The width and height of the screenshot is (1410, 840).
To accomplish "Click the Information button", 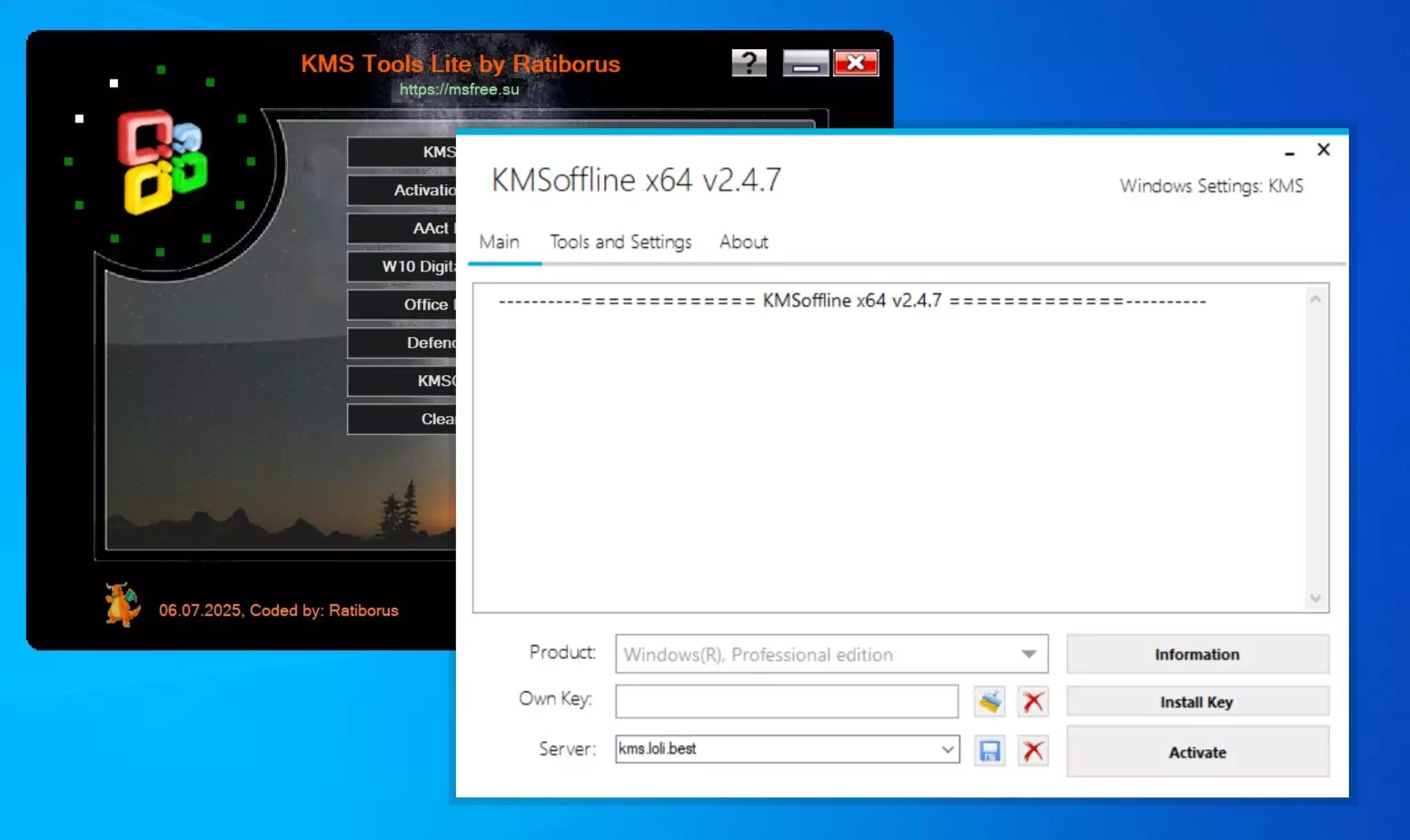I will click(1197, 654).
